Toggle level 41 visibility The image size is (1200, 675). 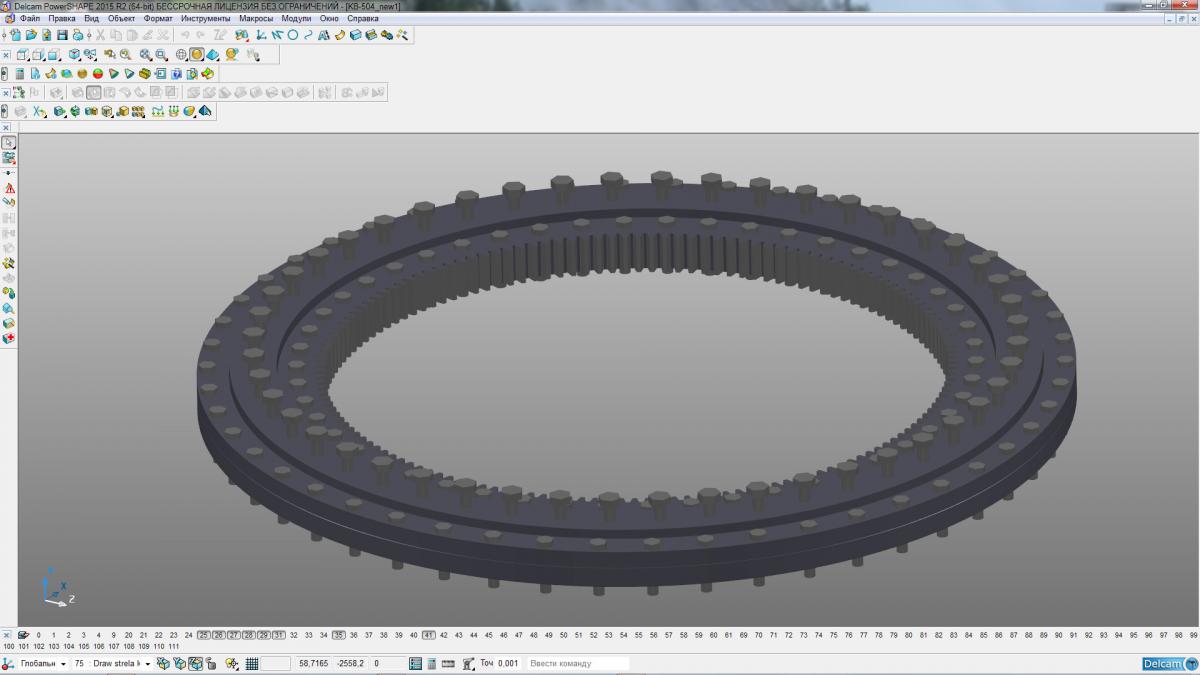[x=428, y=635]
